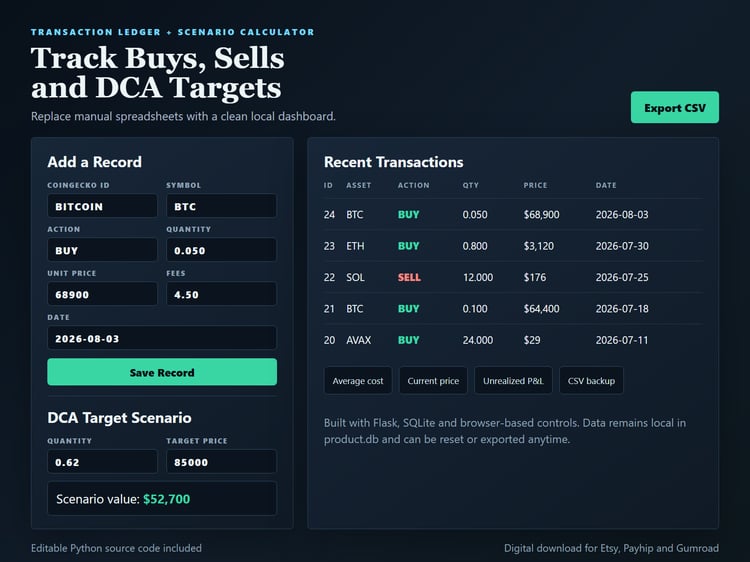750x562 pixels.
Task: Edit the Target Price field showing 85000
Action: pos(221,462)
